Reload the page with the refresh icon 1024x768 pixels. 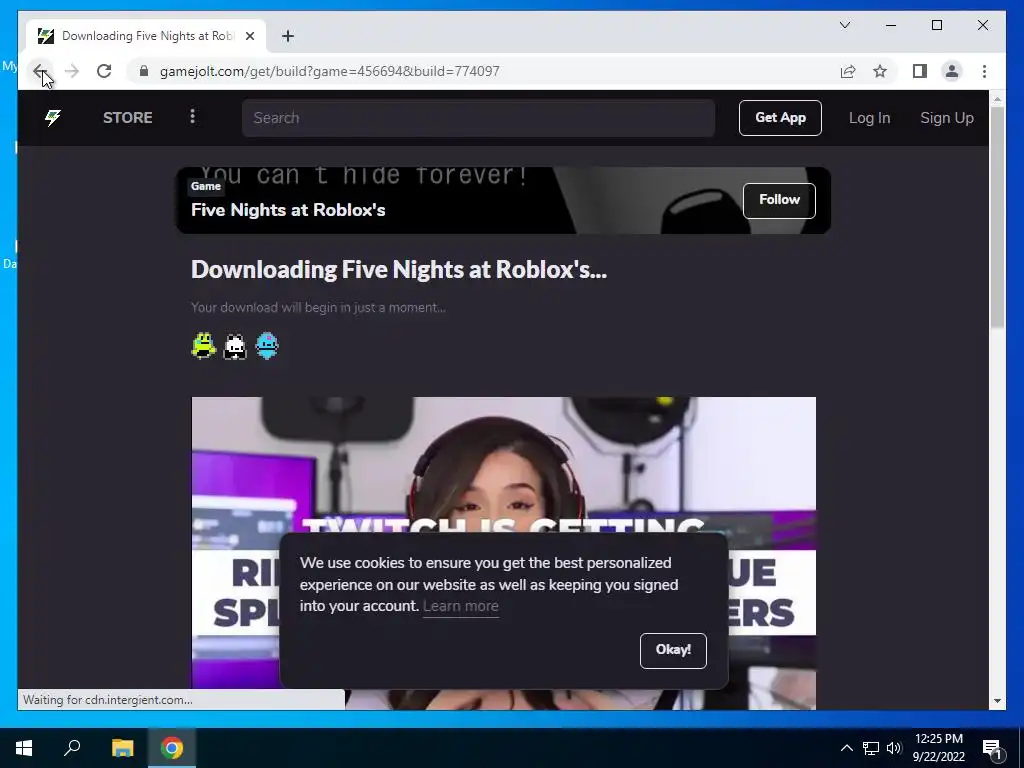pos(104,71)
